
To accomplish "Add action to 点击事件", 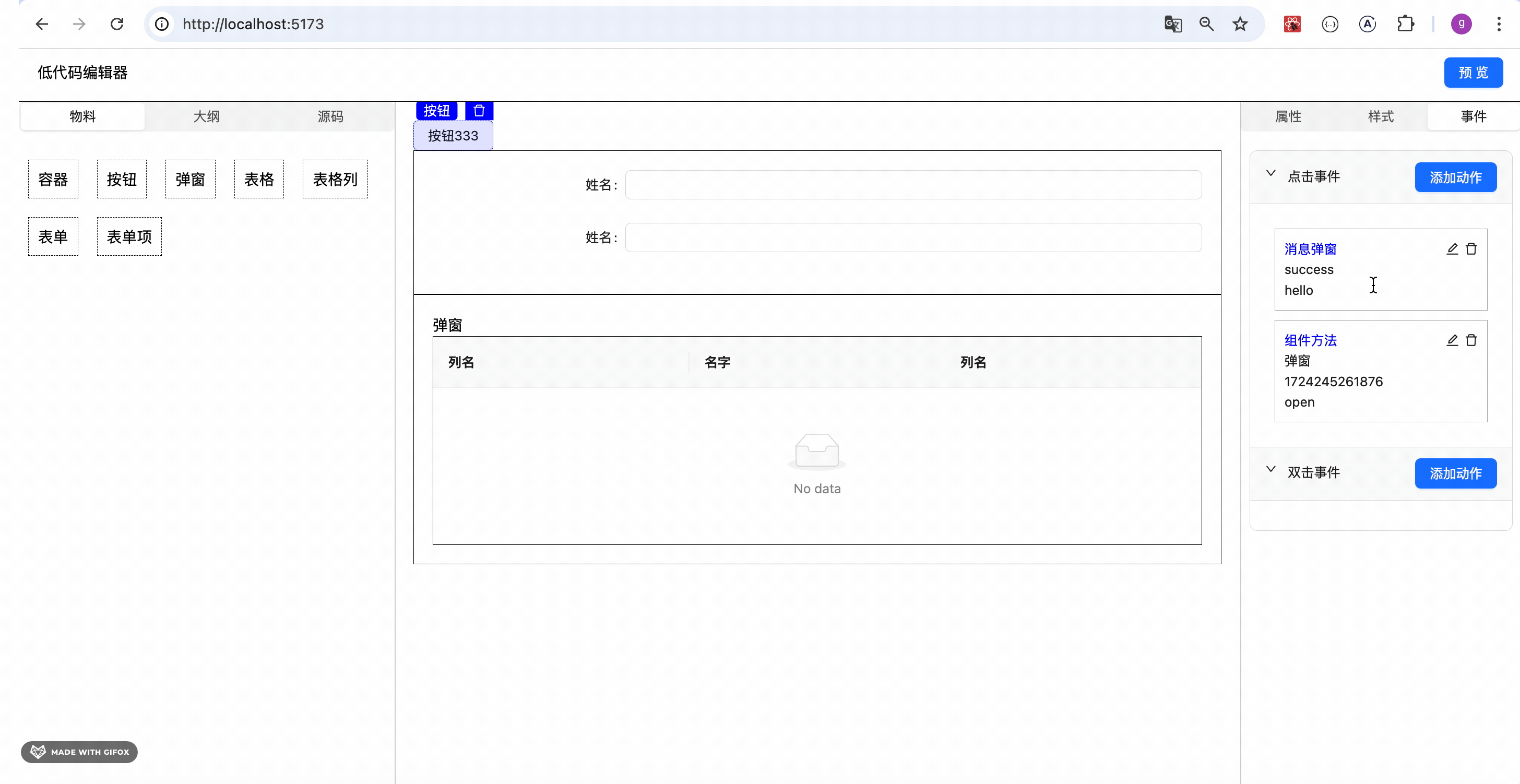I will (1455, 177).
